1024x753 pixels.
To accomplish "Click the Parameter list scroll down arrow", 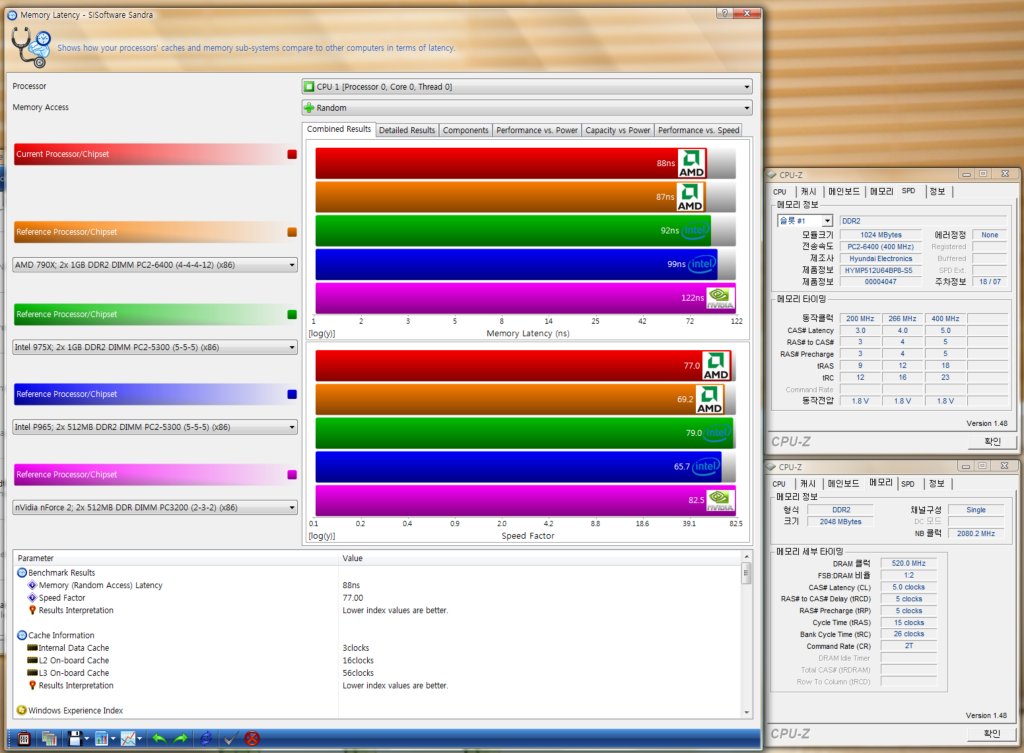I will 746,712.
